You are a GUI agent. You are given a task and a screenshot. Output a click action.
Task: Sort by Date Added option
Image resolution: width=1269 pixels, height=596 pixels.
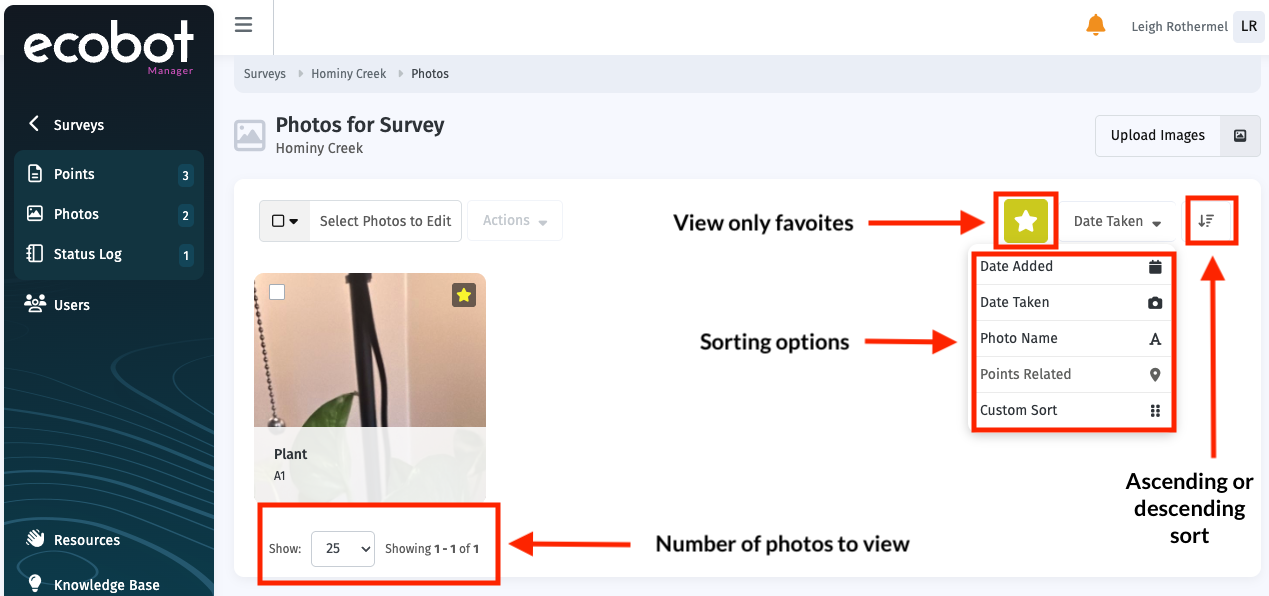point(1071,267)
